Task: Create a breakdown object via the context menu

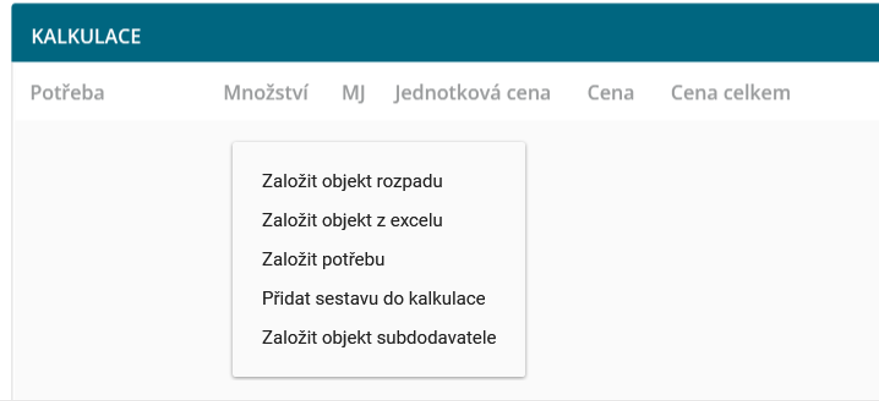Action: (351, 182)
